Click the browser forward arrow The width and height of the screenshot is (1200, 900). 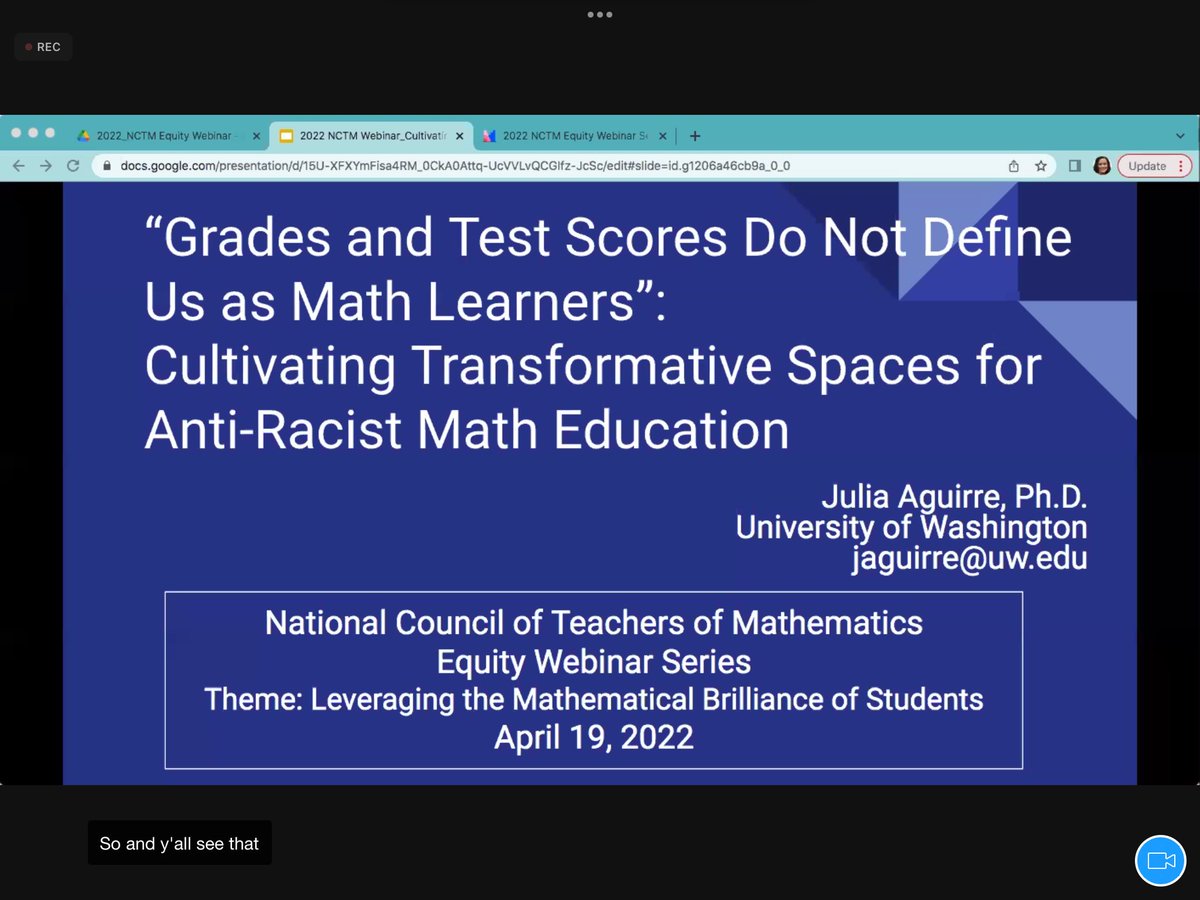click(45, 166)
